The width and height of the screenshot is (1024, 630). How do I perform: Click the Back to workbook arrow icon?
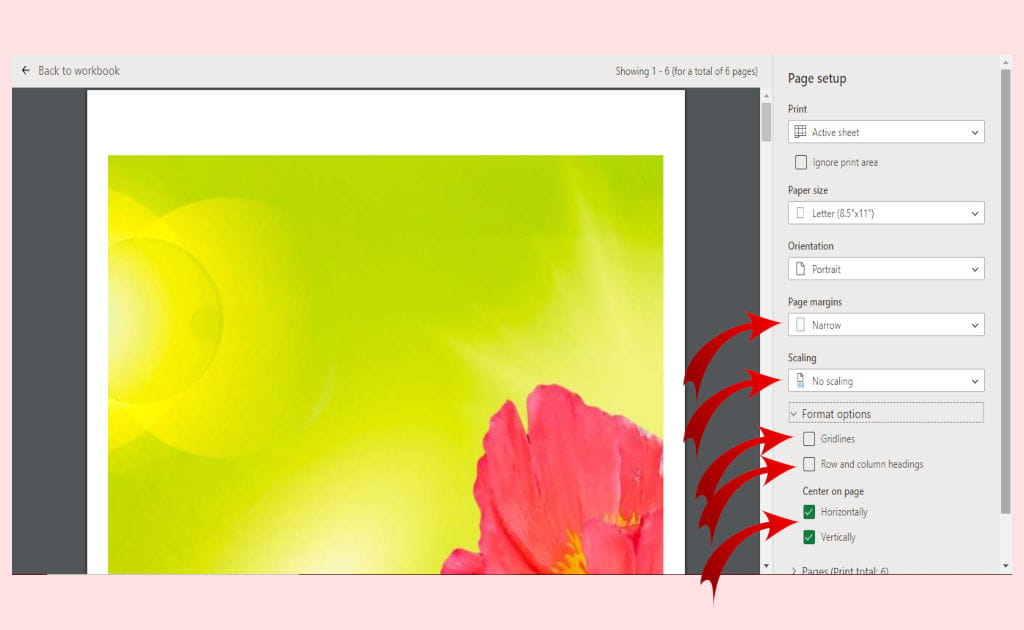[x=25, y=71]
